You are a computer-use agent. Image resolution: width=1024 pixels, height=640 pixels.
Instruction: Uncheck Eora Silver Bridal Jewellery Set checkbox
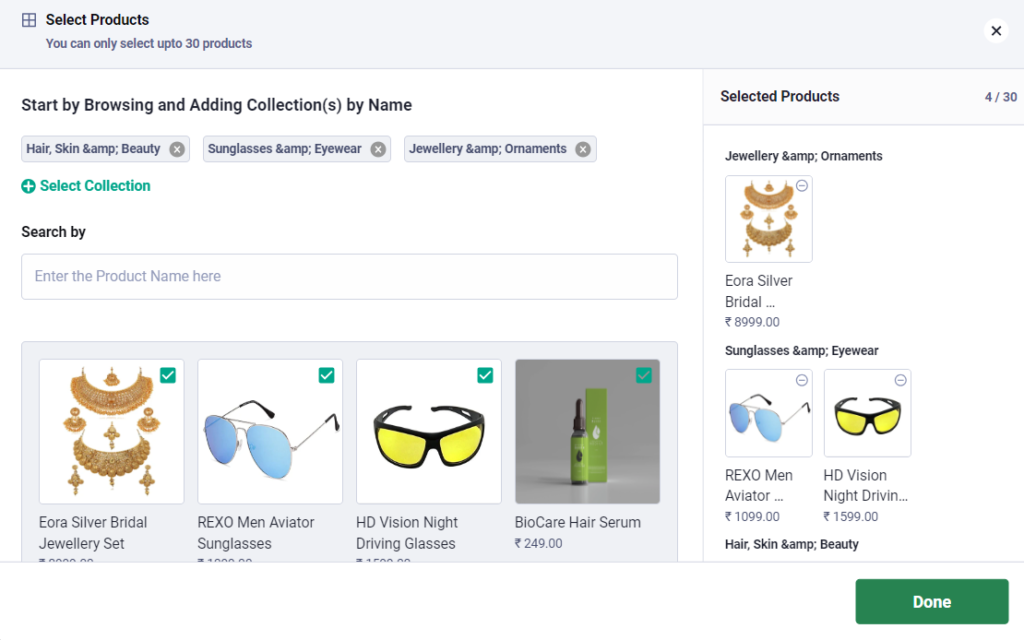(x=168, y=375)
